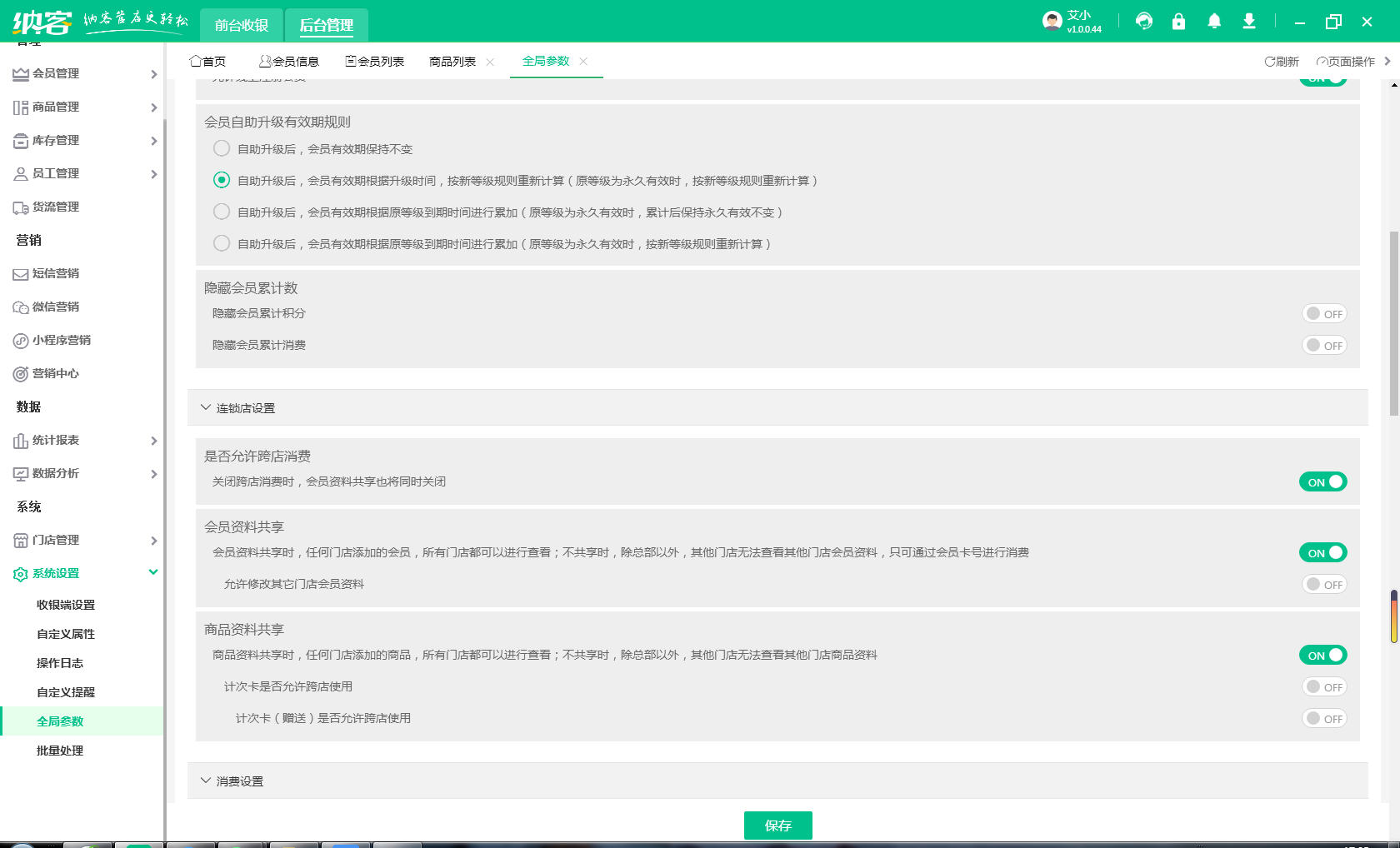Click the 保存 button
The height and width of the screenshot is (848, 1400).
[777, 826]
